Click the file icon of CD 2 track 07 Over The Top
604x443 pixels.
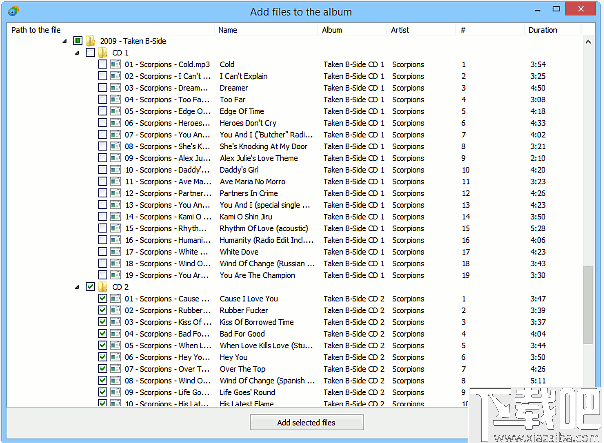click(115, 369)
